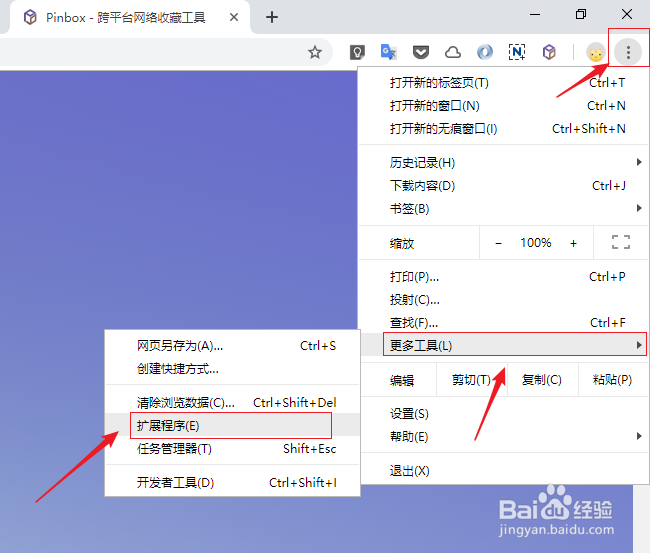
Task: Expand the 更多工具(L) submenu
Action: click(x=503, y=345)
